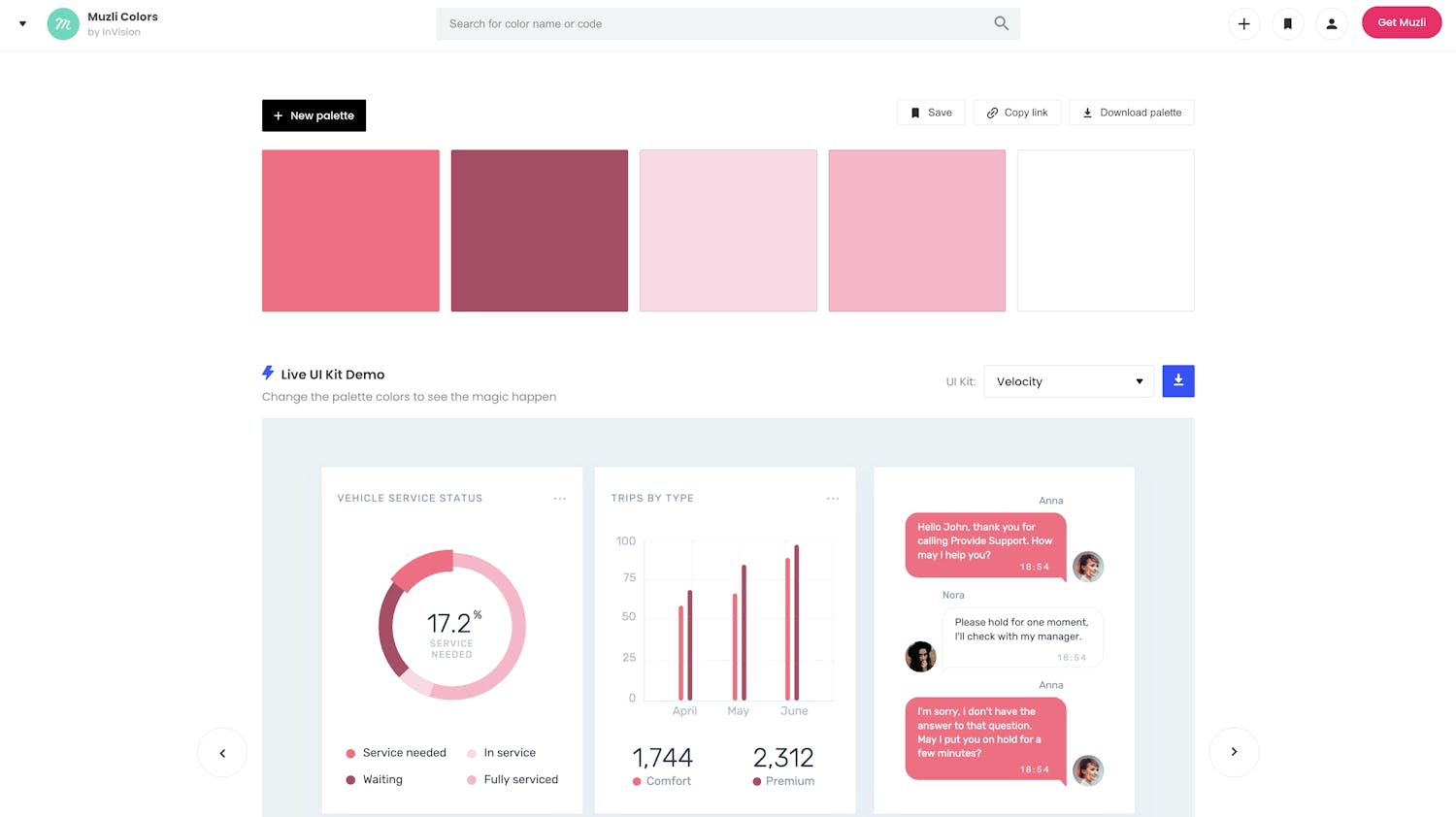Click Download palette button

coord(1131,113)
